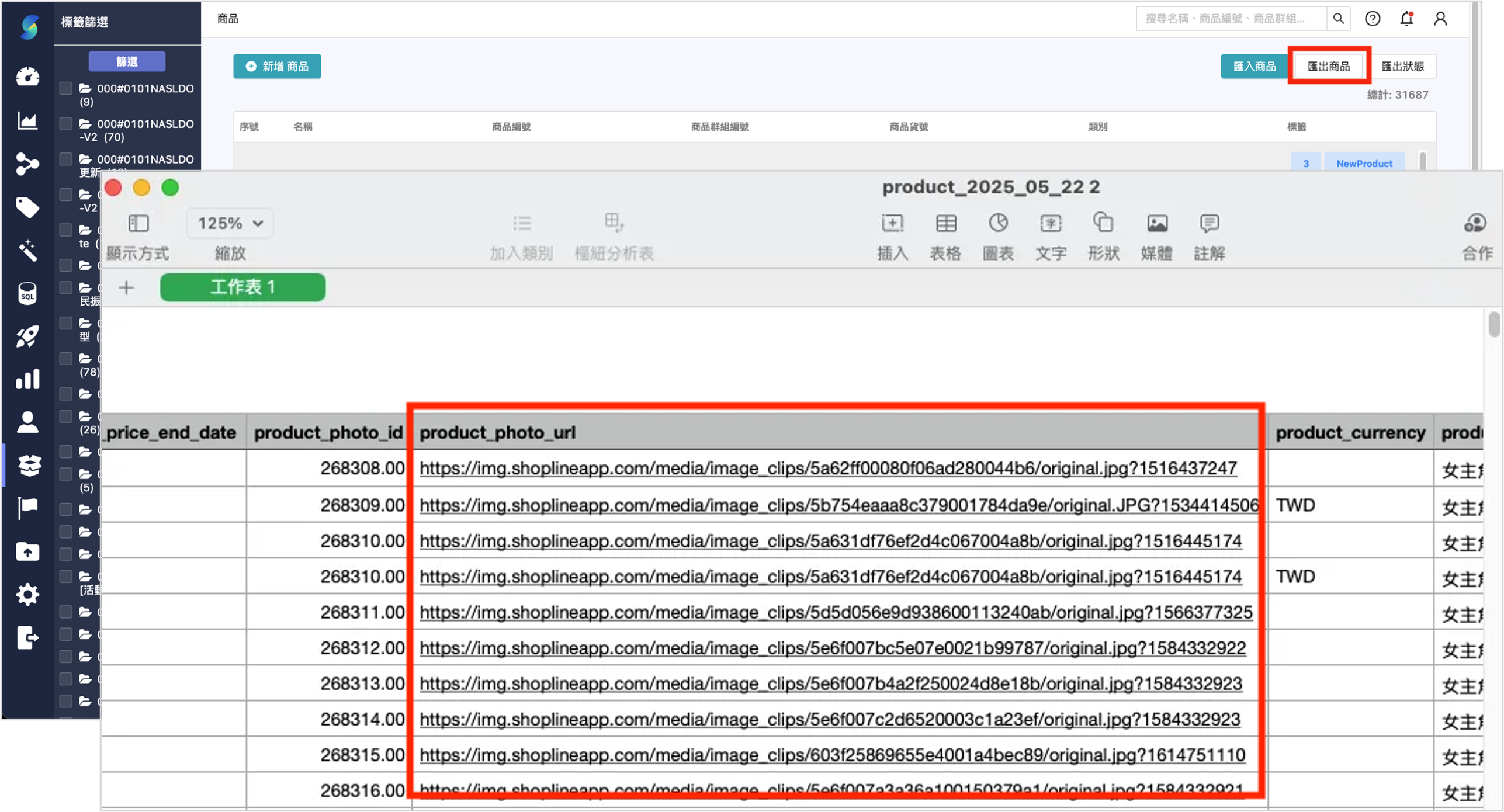This screenshot has width=1504, height=812.
Task: Open the first product photo URL link
Action: pyautogui.click(x=827, y=469)
